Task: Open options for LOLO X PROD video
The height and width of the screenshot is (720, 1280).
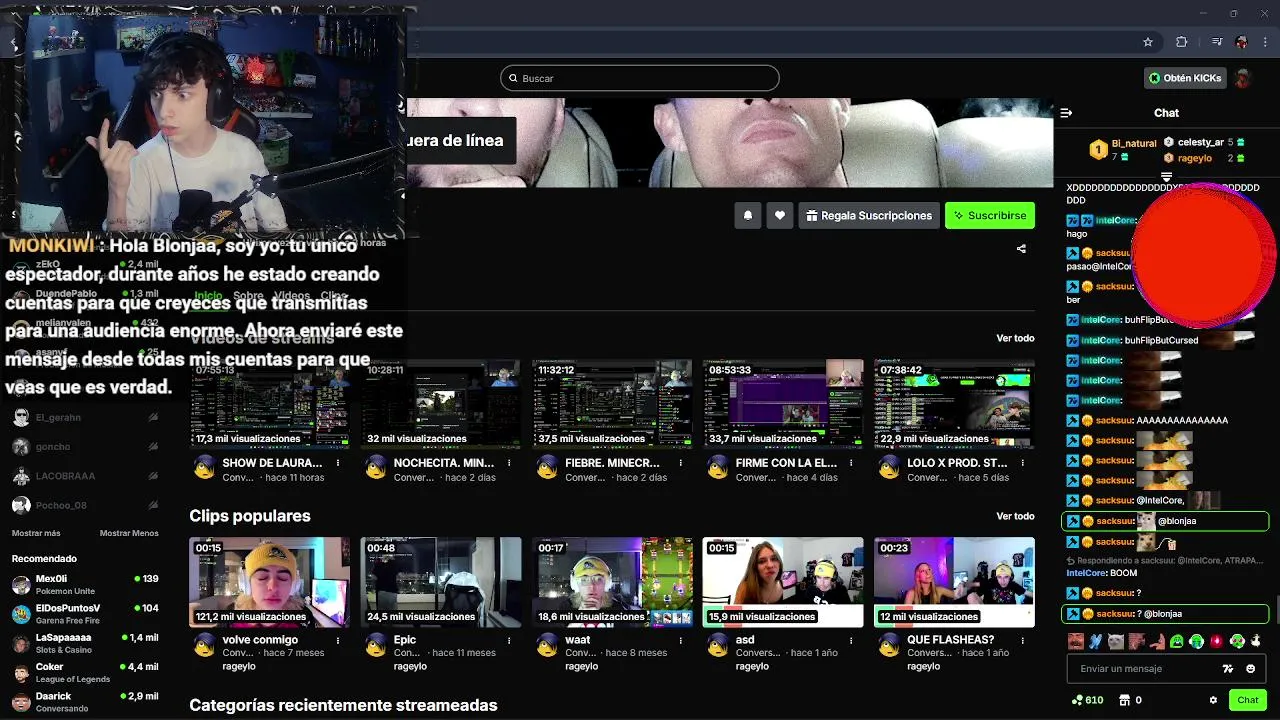Action: pos(1022,463)
